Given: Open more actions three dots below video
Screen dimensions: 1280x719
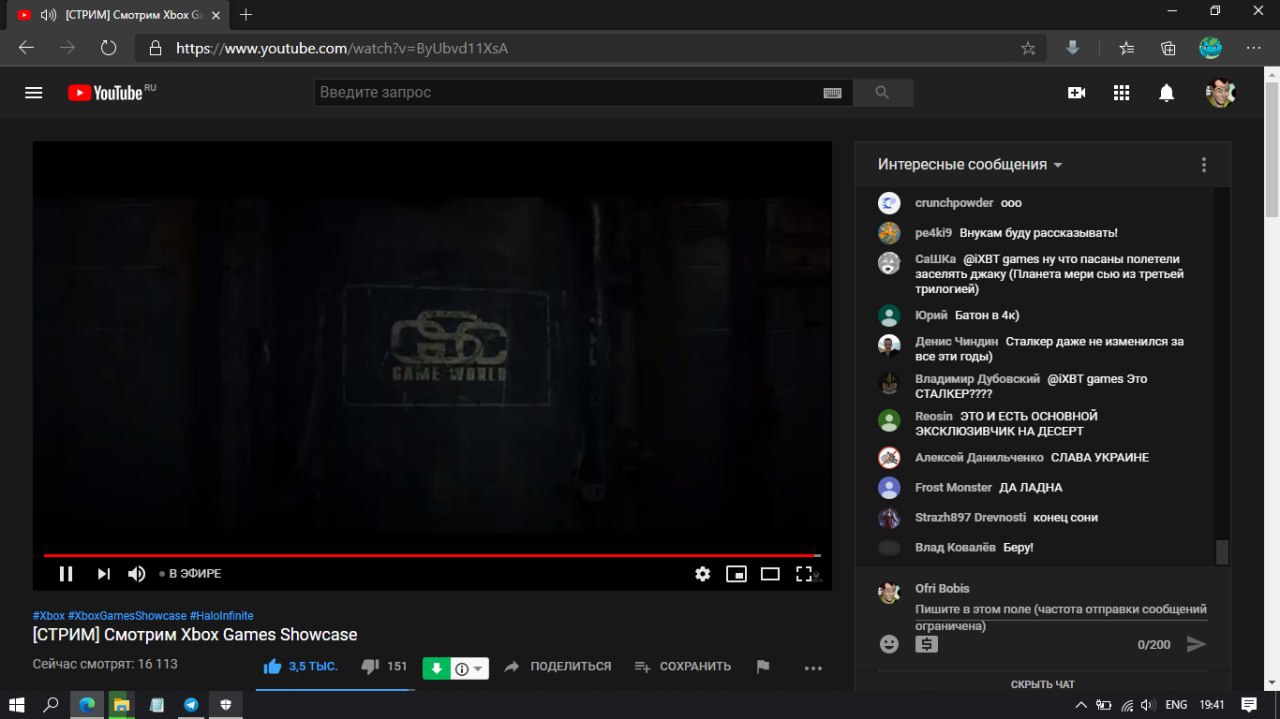Looking at the screenshot, I should click(813, 668).
